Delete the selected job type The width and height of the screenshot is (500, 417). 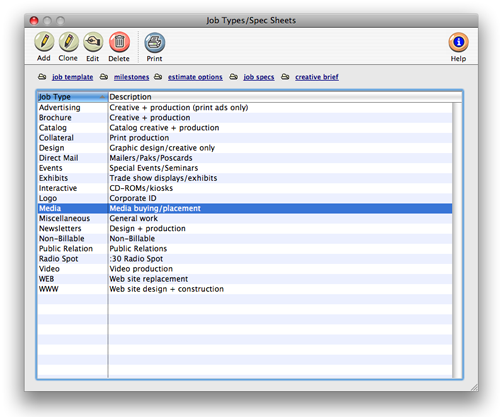119,42
